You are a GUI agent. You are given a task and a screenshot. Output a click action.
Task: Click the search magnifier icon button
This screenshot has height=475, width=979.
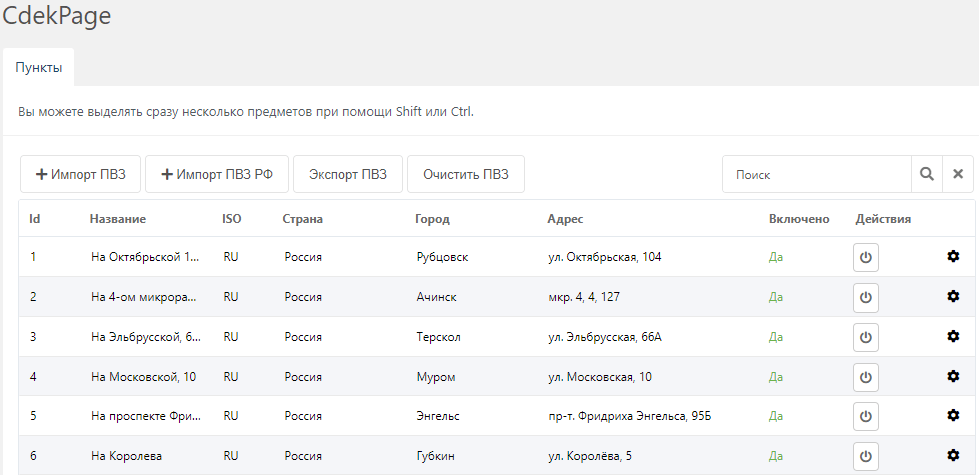(927, 174)
